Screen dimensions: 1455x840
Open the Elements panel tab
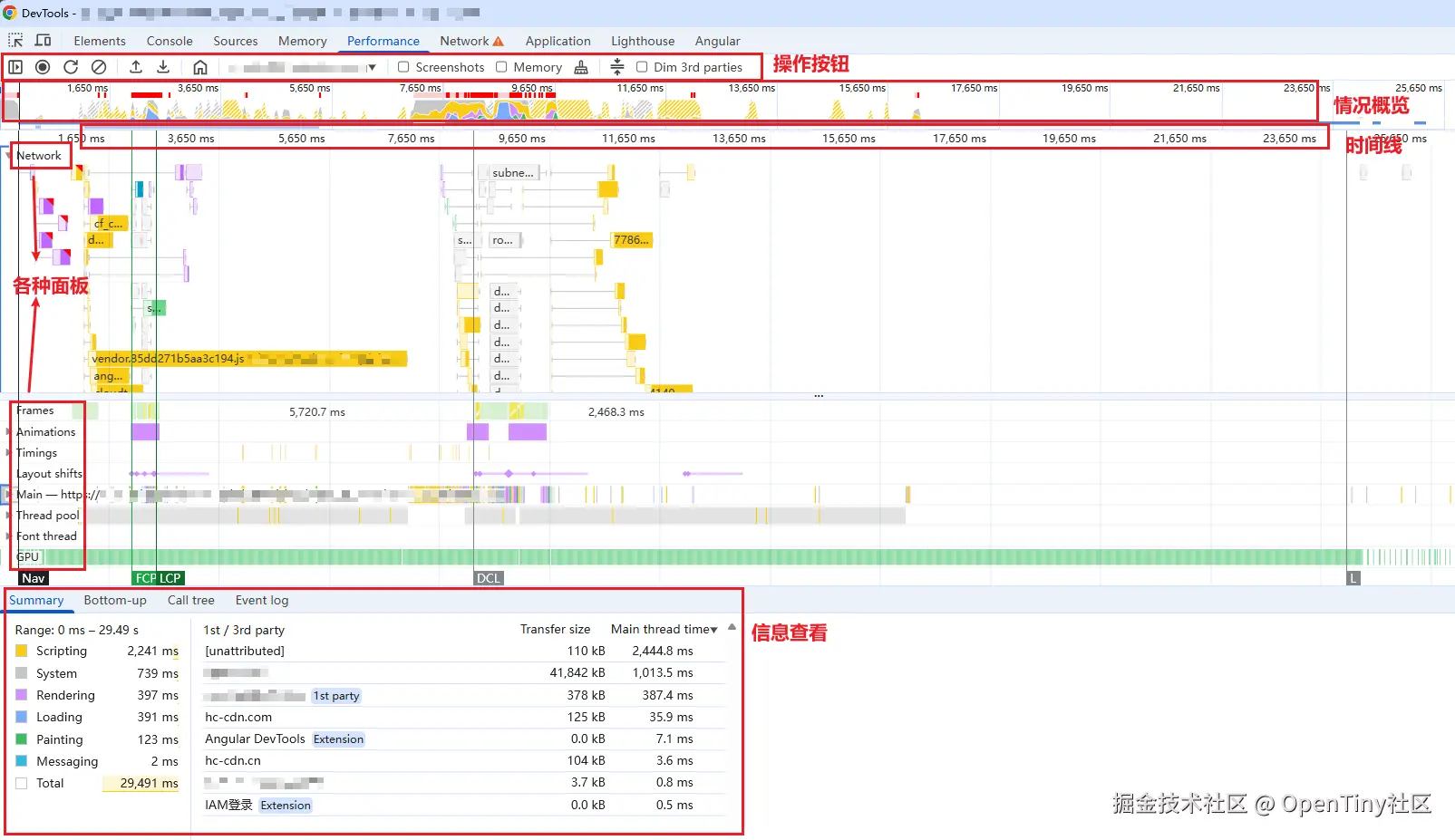pos(100,41)
